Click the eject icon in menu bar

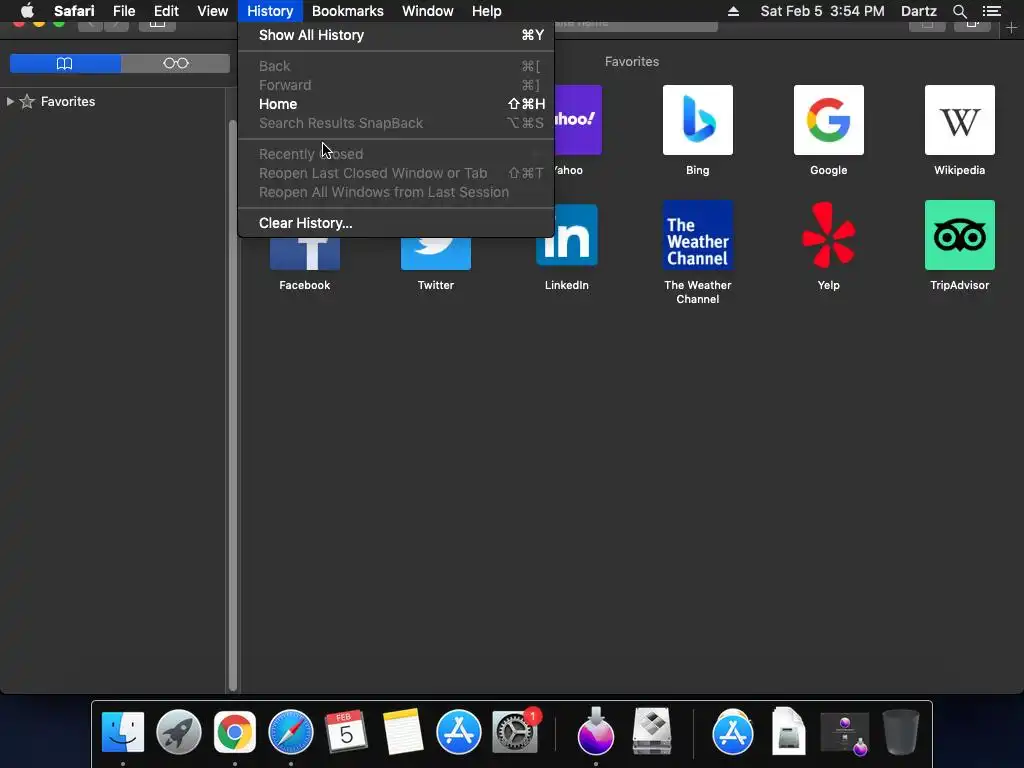pyautogui.click(x=733, y=11)
